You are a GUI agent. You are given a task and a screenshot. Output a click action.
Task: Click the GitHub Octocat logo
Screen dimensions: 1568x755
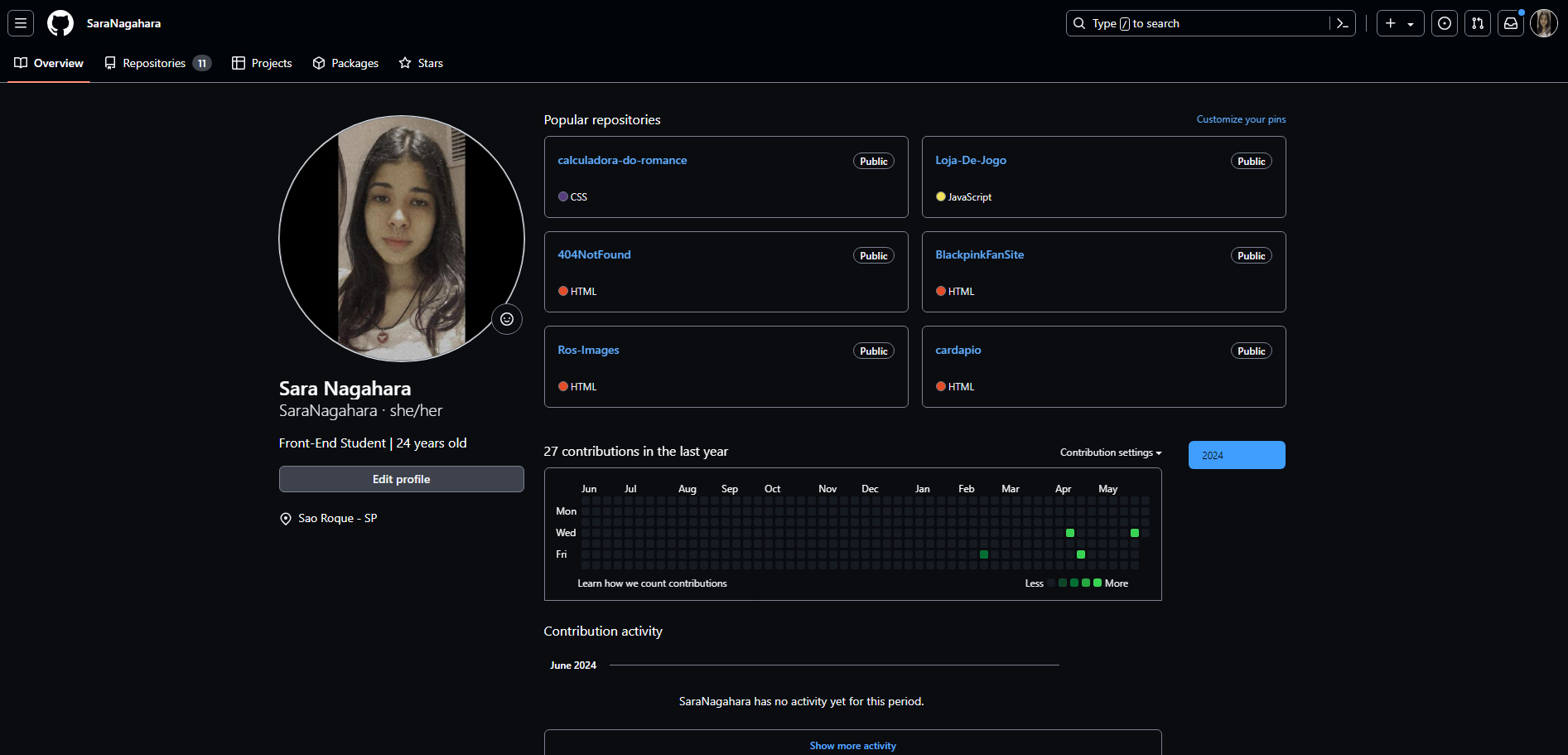coord(60,23)
